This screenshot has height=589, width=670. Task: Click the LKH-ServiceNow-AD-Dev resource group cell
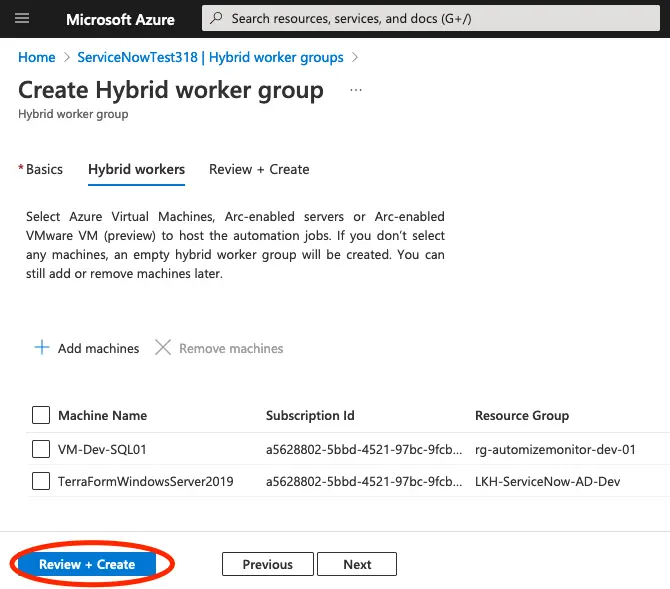[x=547, y=481]
